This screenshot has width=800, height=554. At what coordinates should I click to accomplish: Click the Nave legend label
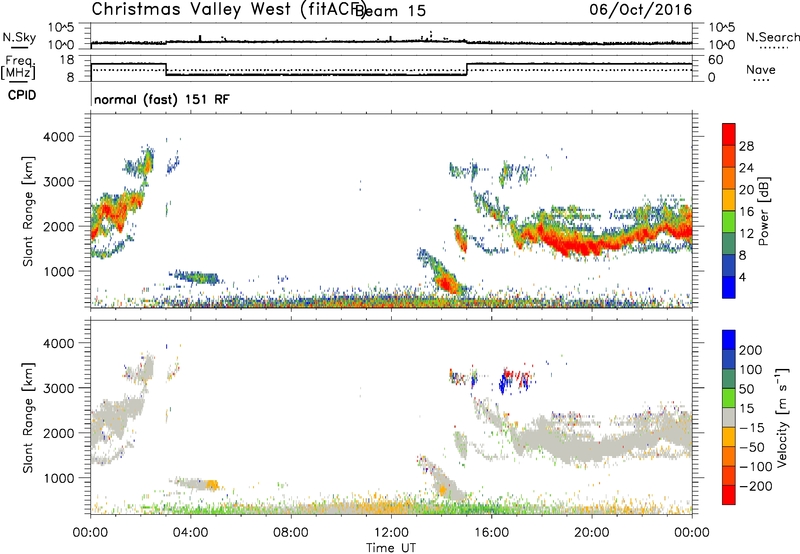[x=761, y=69]
